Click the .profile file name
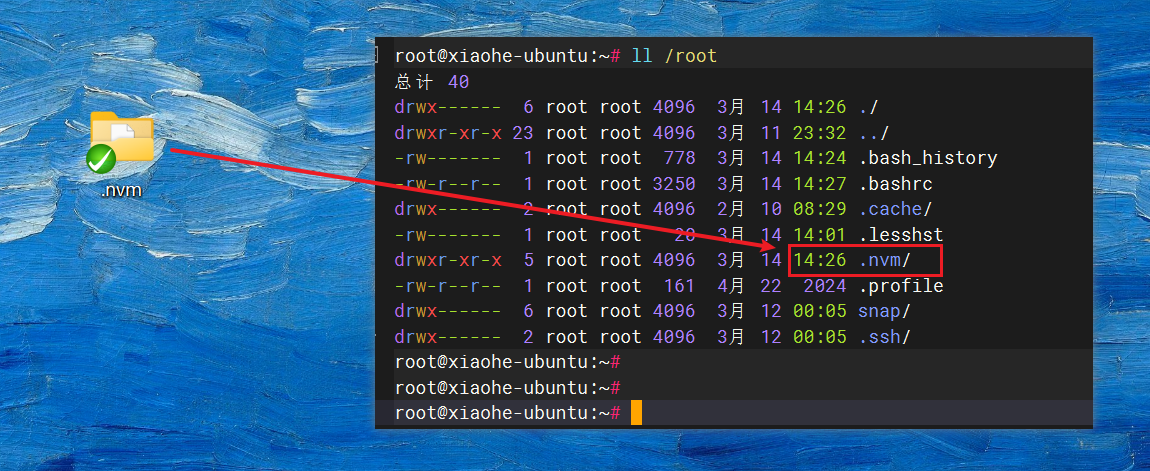Screen dimensions: 1150x471 [x=901, y=286]
